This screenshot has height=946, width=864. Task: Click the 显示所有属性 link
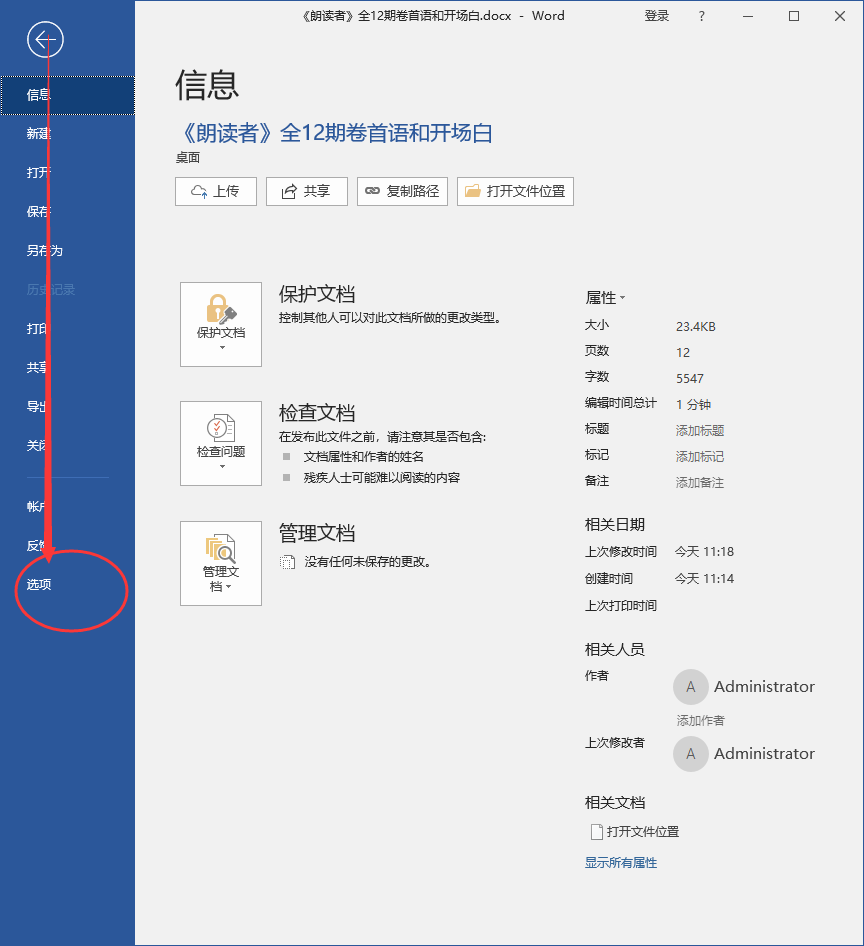619,861
